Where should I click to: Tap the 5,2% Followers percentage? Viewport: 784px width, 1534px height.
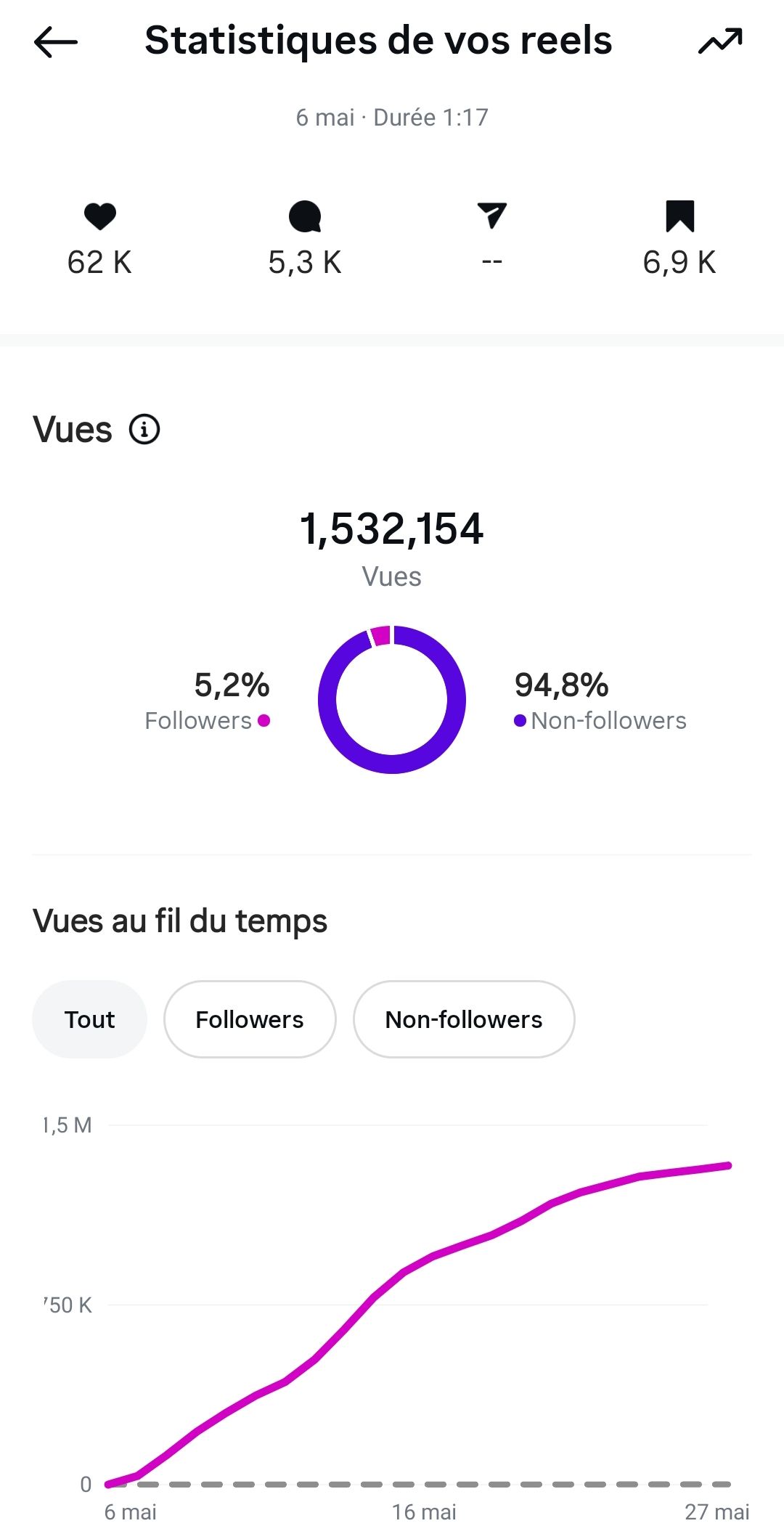click(232, 685)
